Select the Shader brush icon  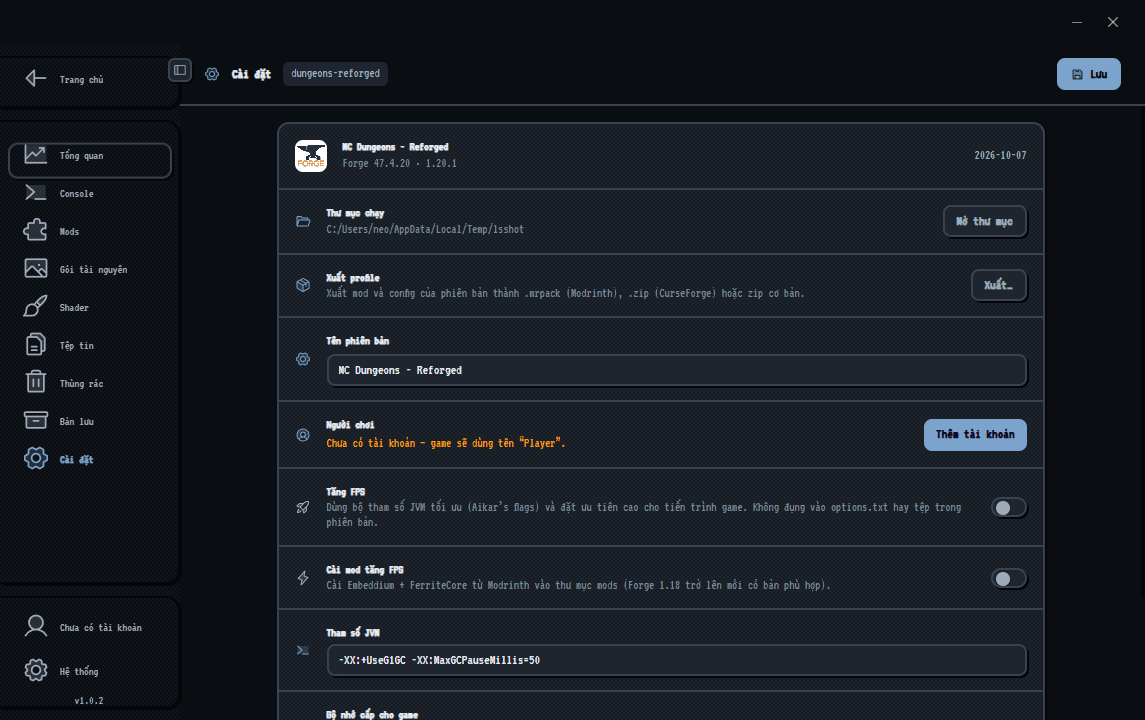(35, 307)
